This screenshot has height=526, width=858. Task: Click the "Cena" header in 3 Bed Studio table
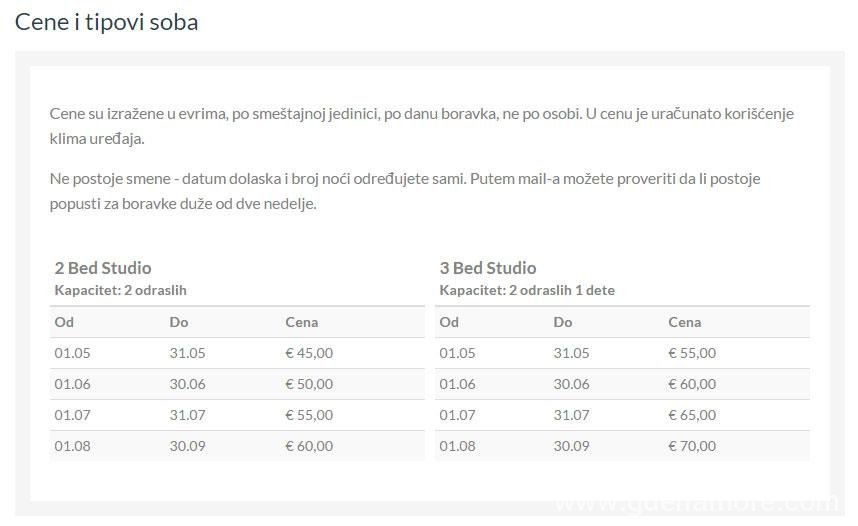click(684, 322)
